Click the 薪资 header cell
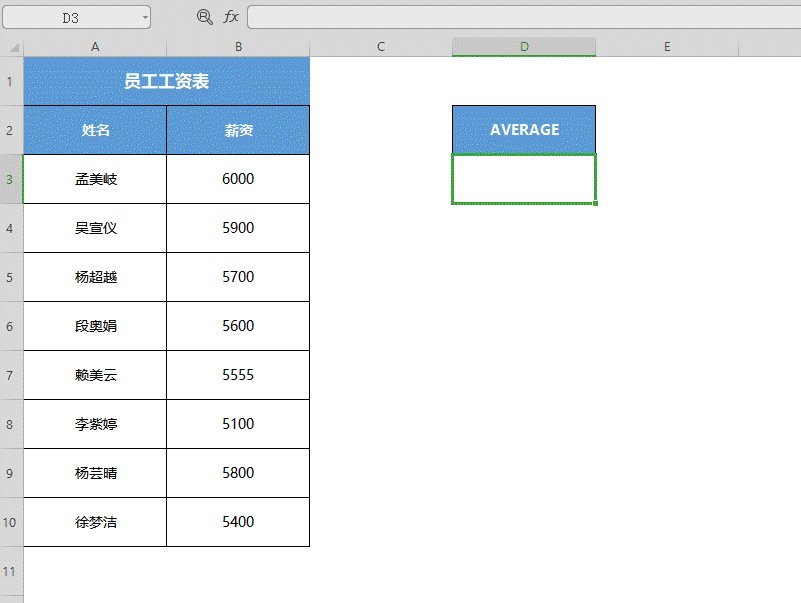Viewport: 801px width, 603px height. point(238,130)
